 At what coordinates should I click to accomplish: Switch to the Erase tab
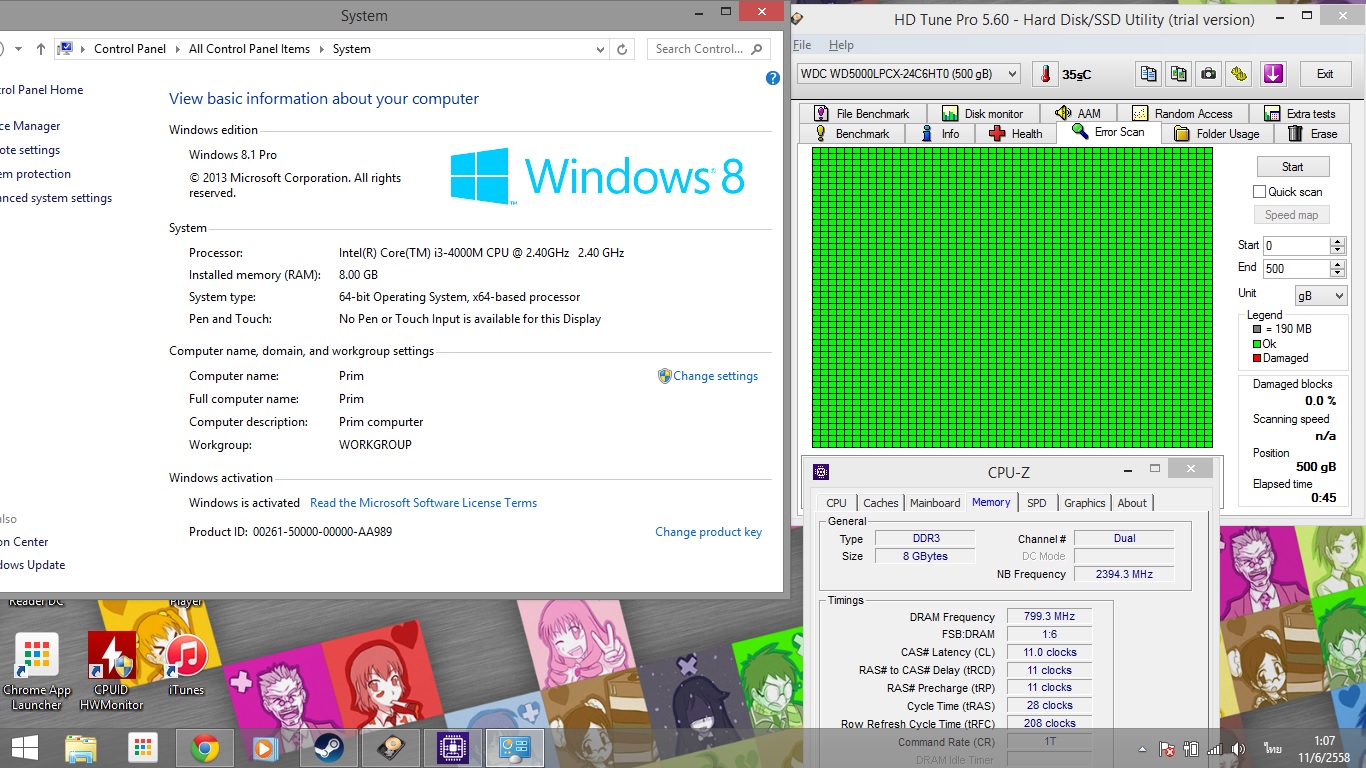1313,134
